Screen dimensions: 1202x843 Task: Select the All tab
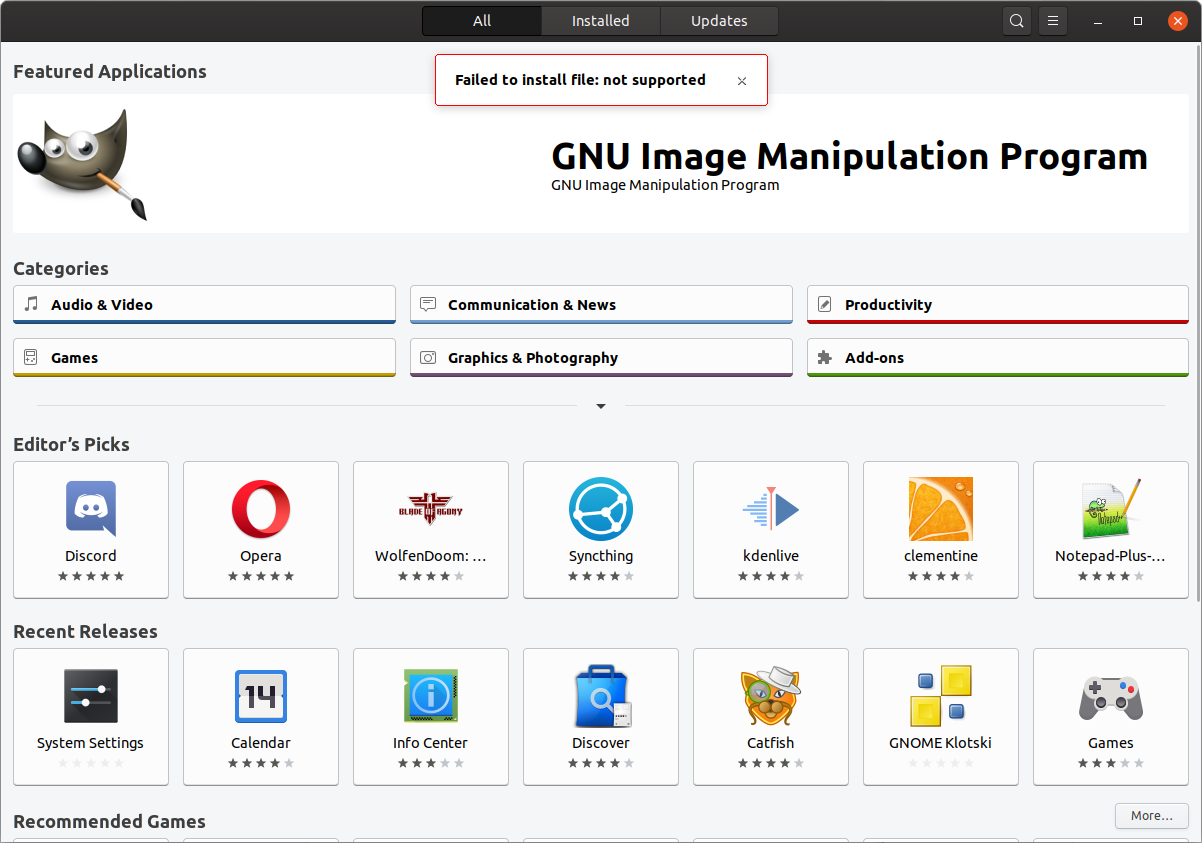coord(482,21)
